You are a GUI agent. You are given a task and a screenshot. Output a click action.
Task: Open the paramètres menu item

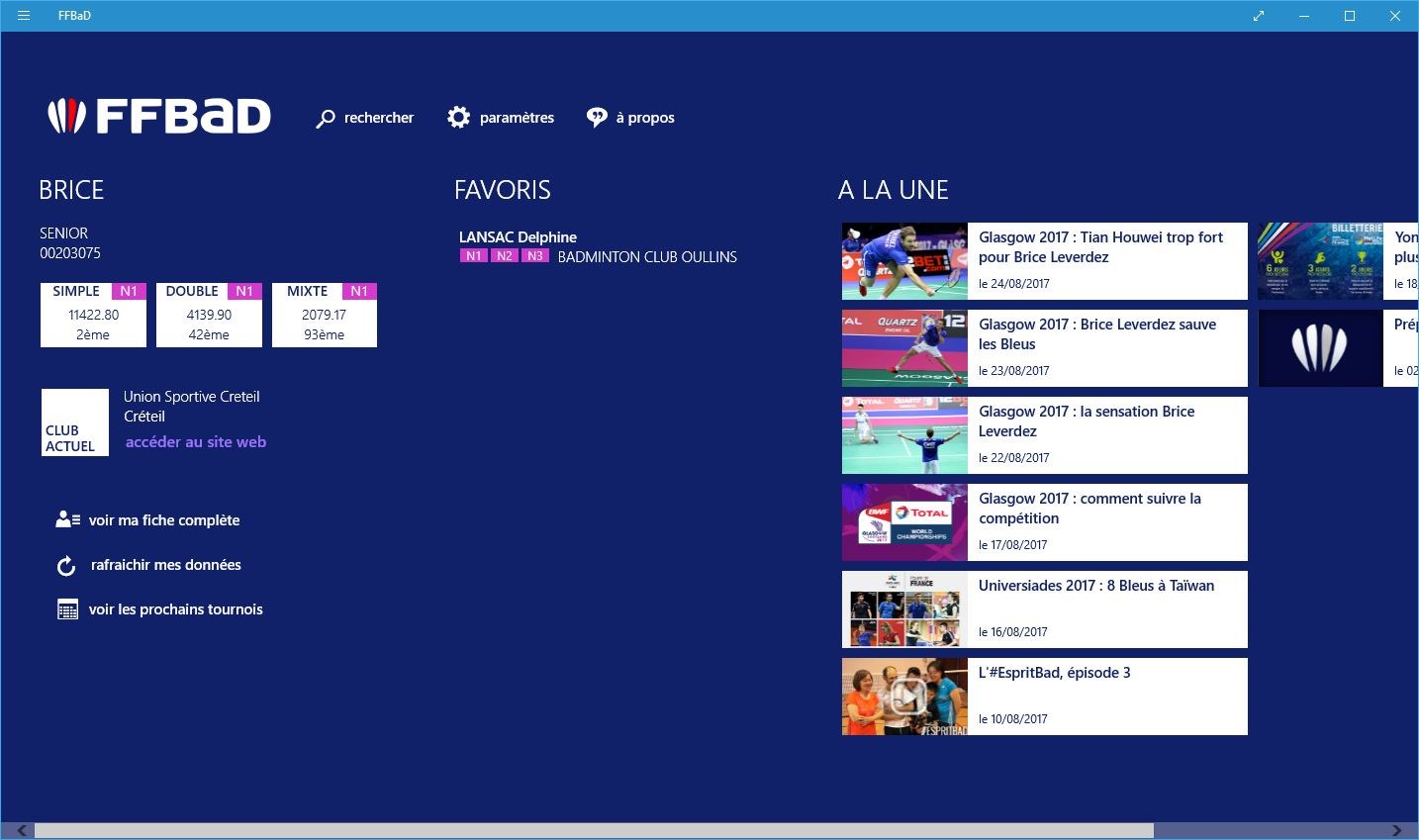pyautogui.click(x=517, y=118)
